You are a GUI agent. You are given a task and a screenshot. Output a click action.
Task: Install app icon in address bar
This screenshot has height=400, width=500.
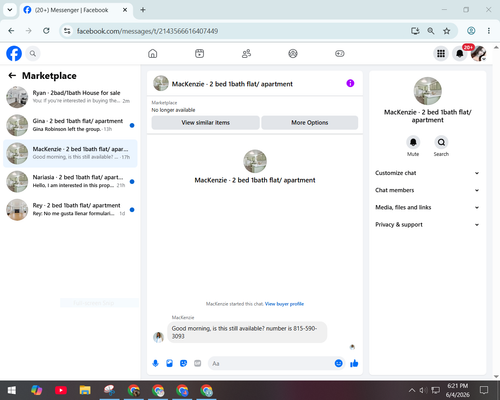(415, 31)
